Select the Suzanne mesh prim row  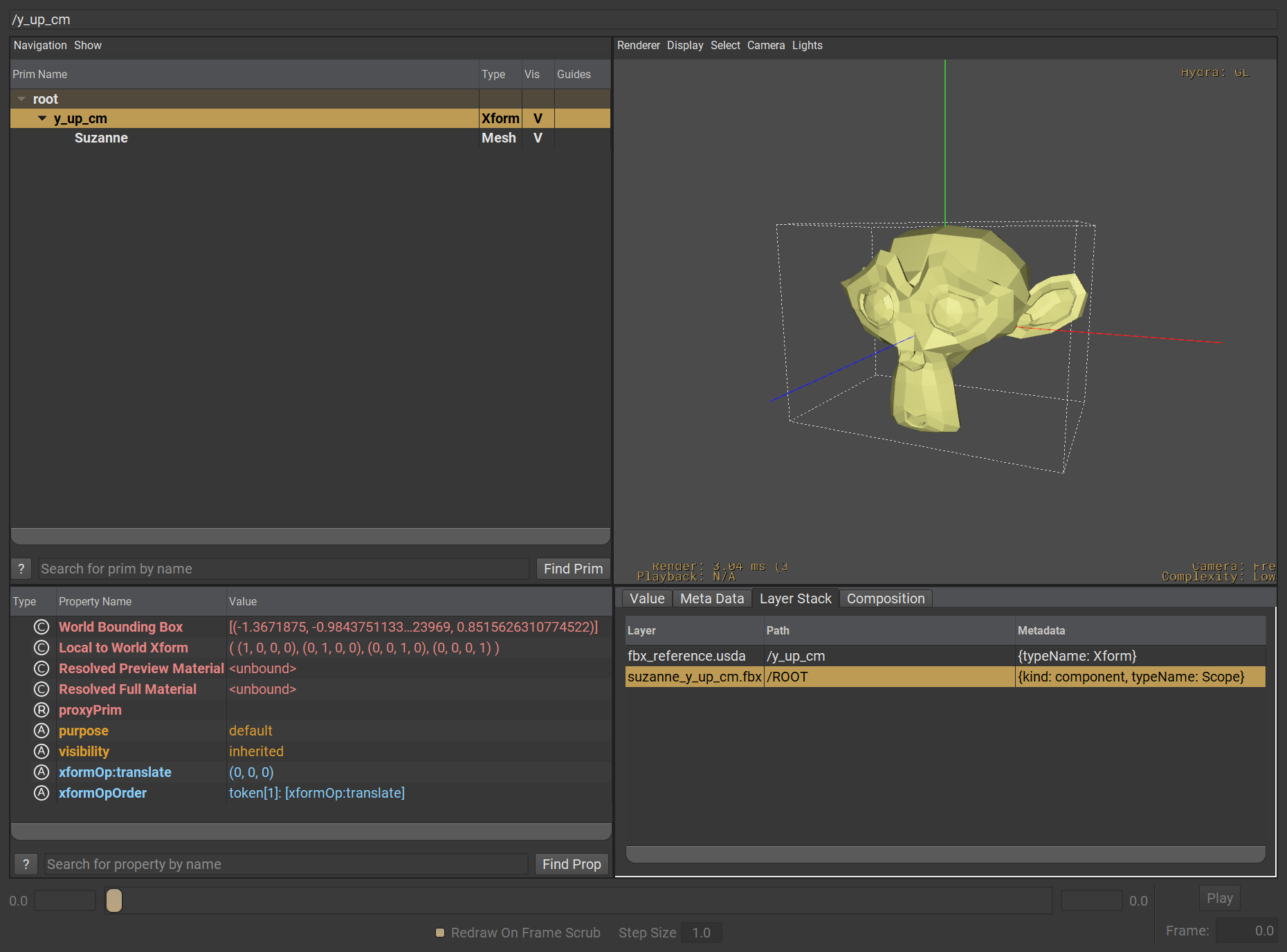click(310, 138)
